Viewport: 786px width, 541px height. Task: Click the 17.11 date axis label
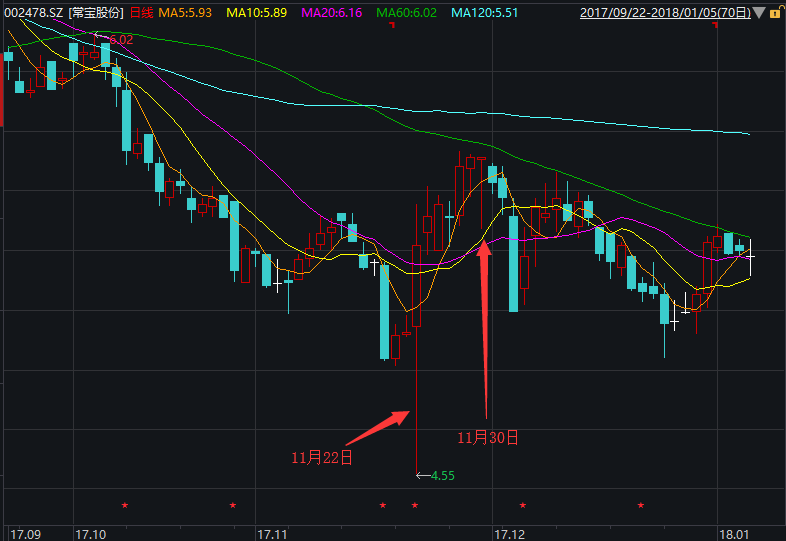click(x=272, y=533)
